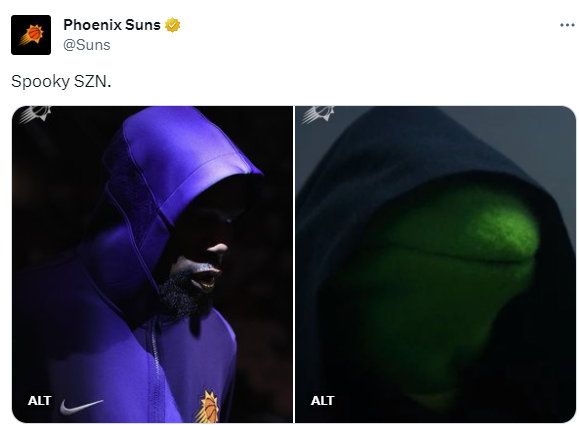Click the dark hood over the frog
The width and height of the screenshot is (579, 425).
[425, 148]
